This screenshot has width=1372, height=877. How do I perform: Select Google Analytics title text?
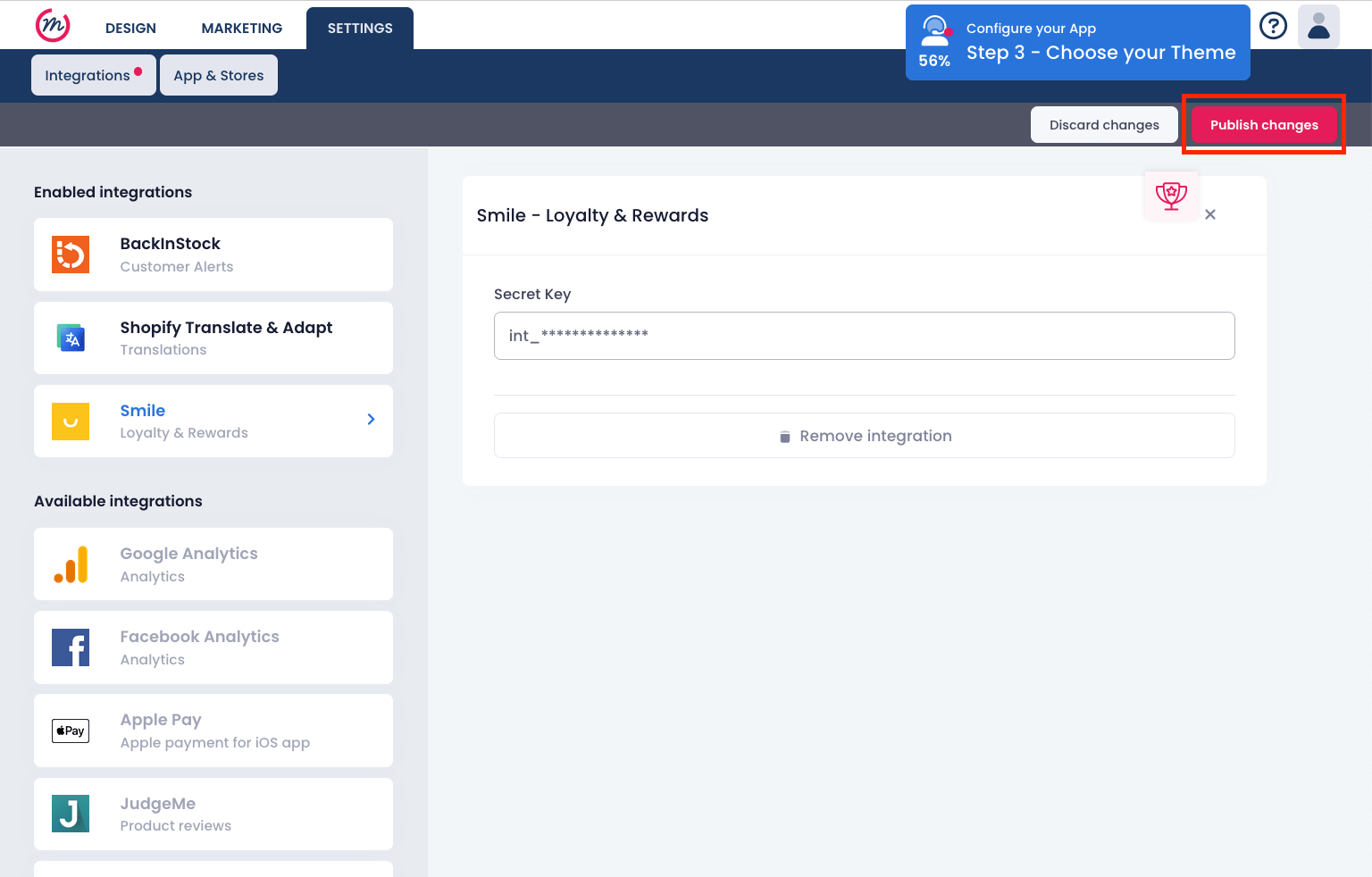coord(188,554)
